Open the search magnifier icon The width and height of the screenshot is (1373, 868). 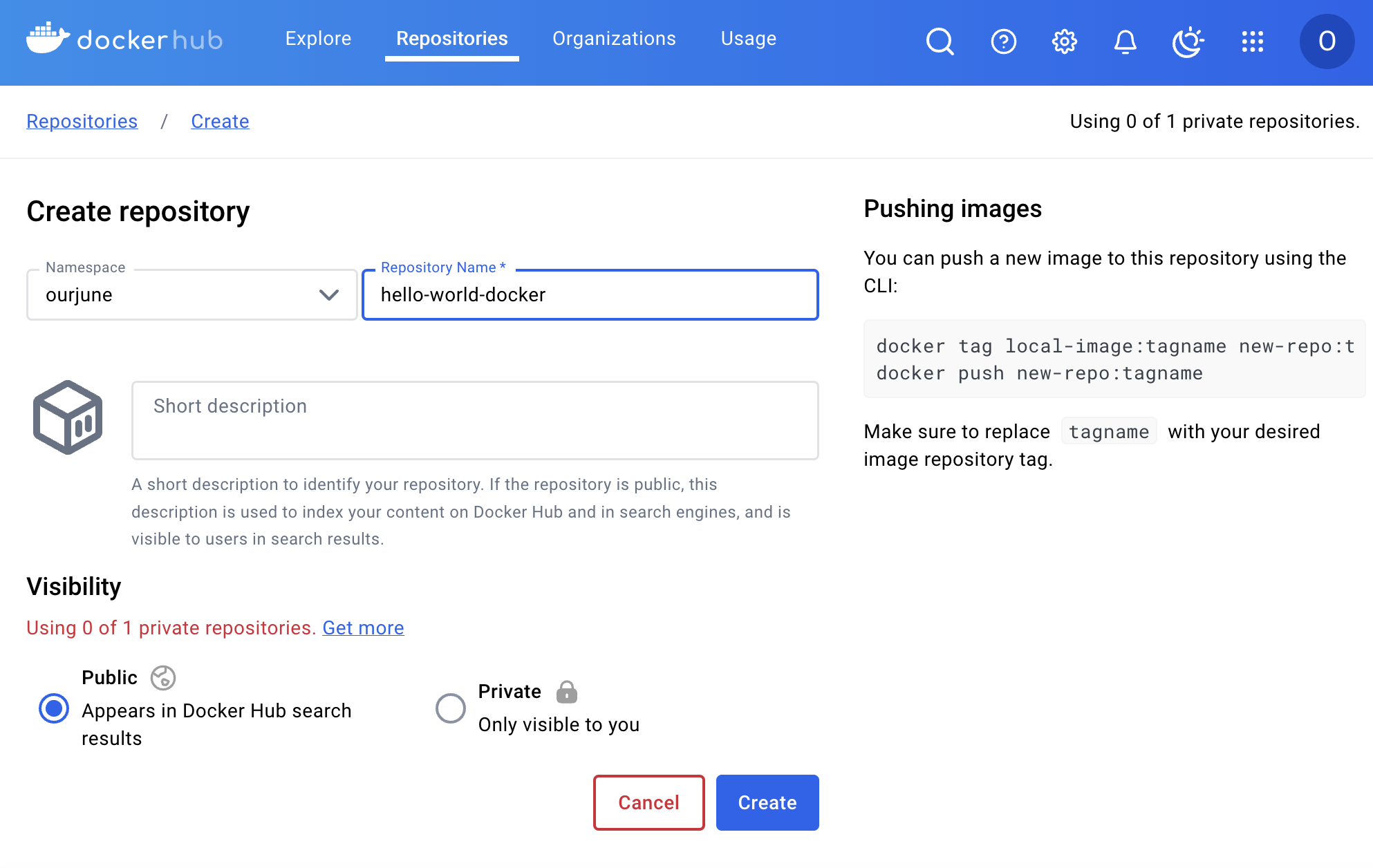click(x=940, y=41)
